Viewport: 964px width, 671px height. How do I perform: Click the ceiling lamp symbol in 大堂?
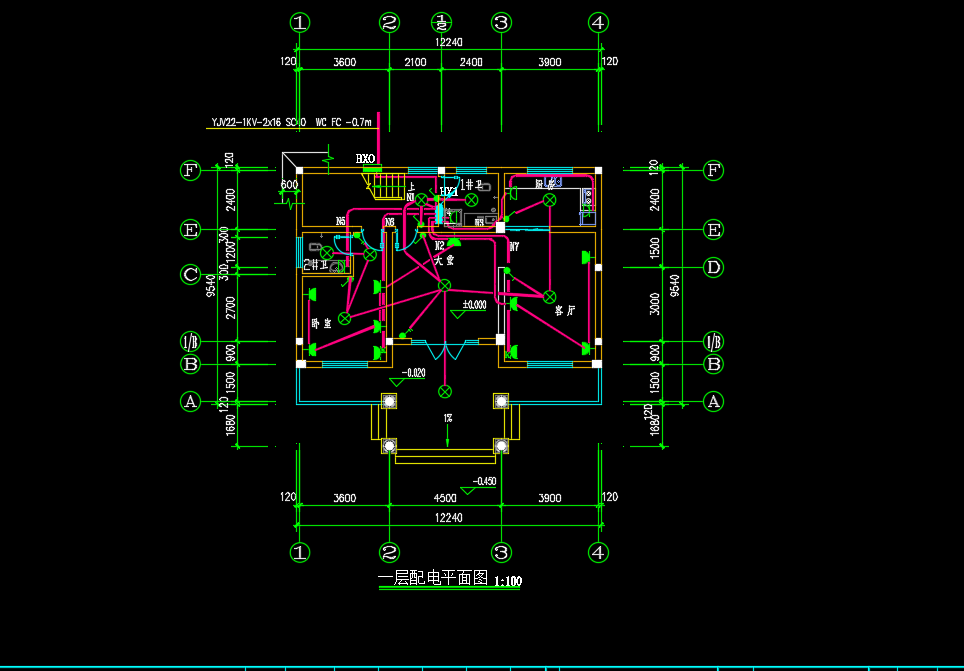(444, 285)
